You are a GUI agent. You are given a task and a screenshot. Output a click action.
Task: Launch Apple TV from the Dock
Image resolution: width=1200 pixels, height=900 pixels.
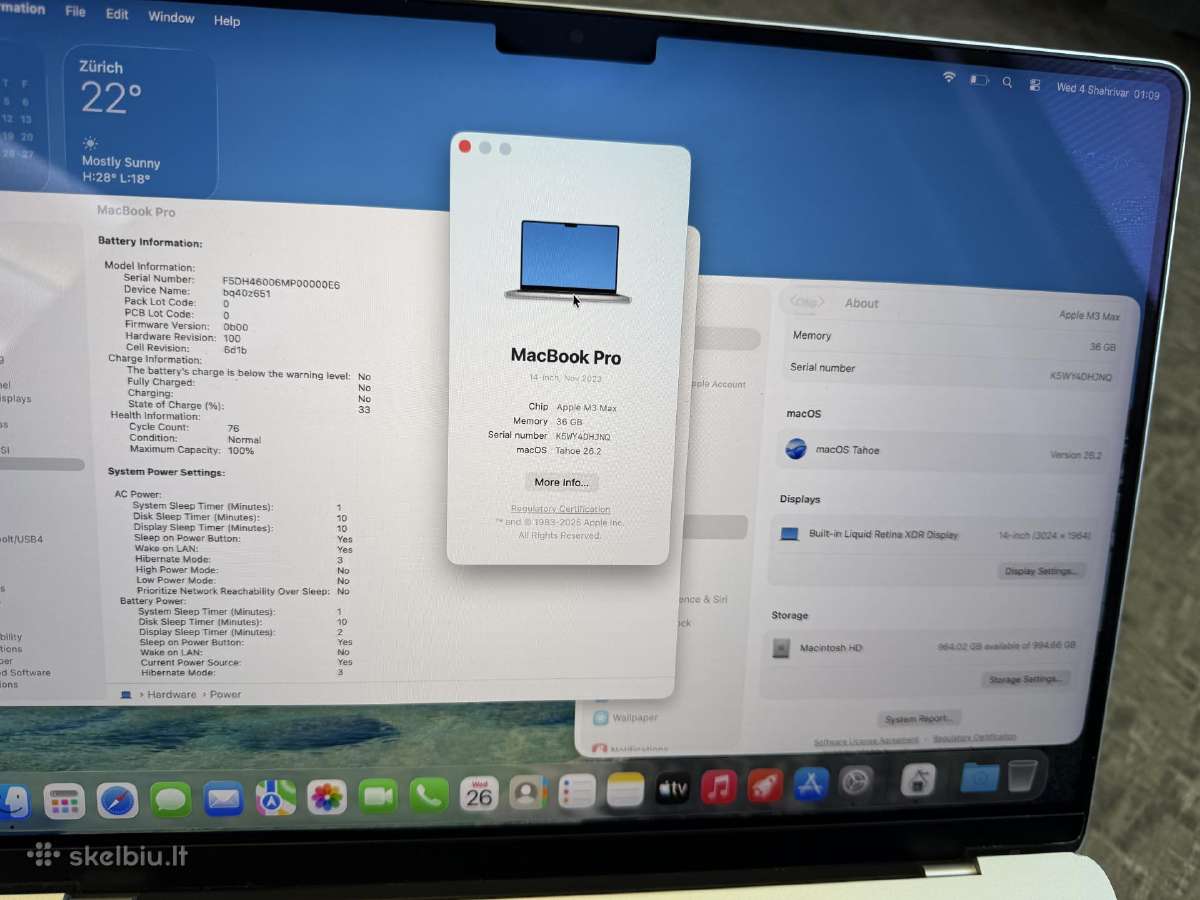pos(672,789)
